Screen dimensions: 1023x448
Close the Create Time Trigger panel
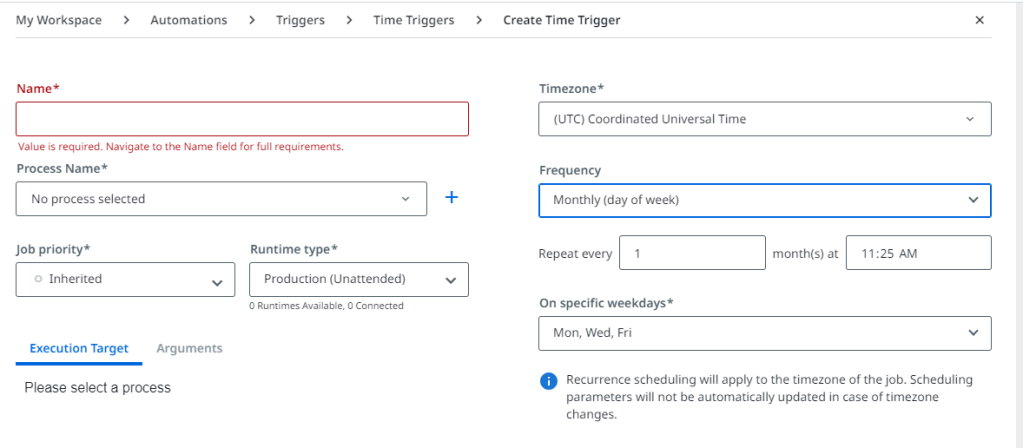point(979,20)
